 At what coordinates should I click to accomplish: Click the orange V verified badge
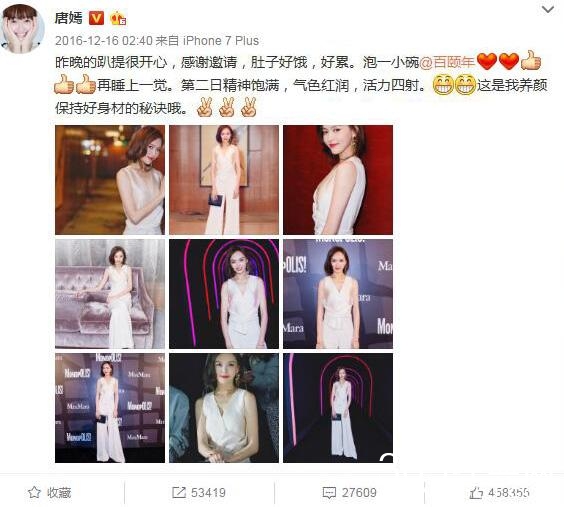coord(96,18)
